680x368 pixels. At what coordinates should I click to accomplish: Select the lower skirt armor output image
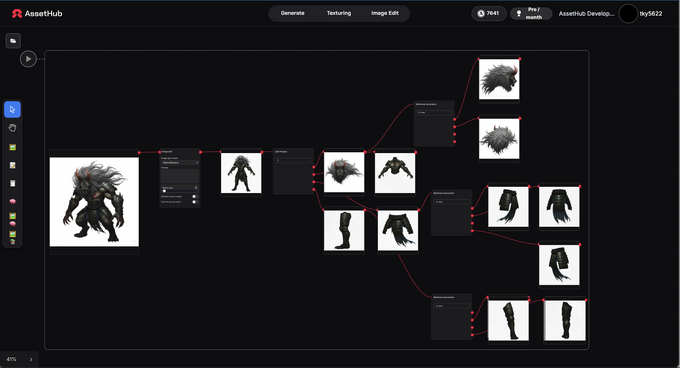[x=559, y=265]
